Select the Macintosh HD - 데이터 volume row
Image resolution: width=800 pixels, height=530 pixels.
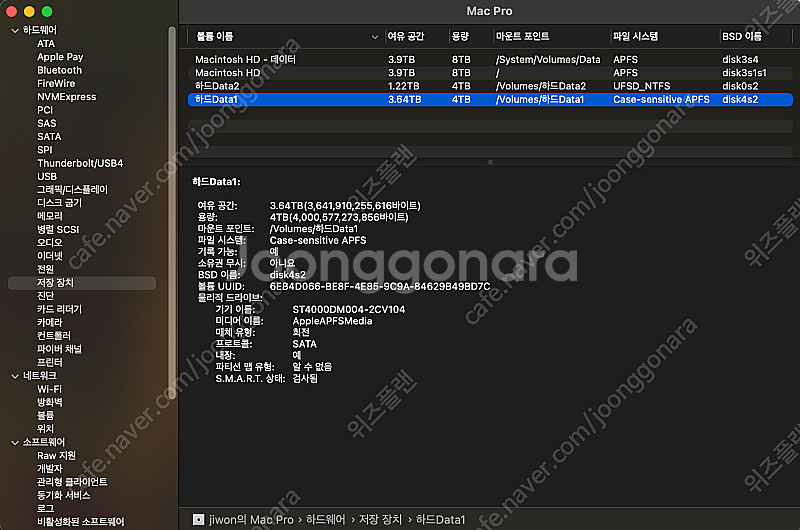pos(490,60)
